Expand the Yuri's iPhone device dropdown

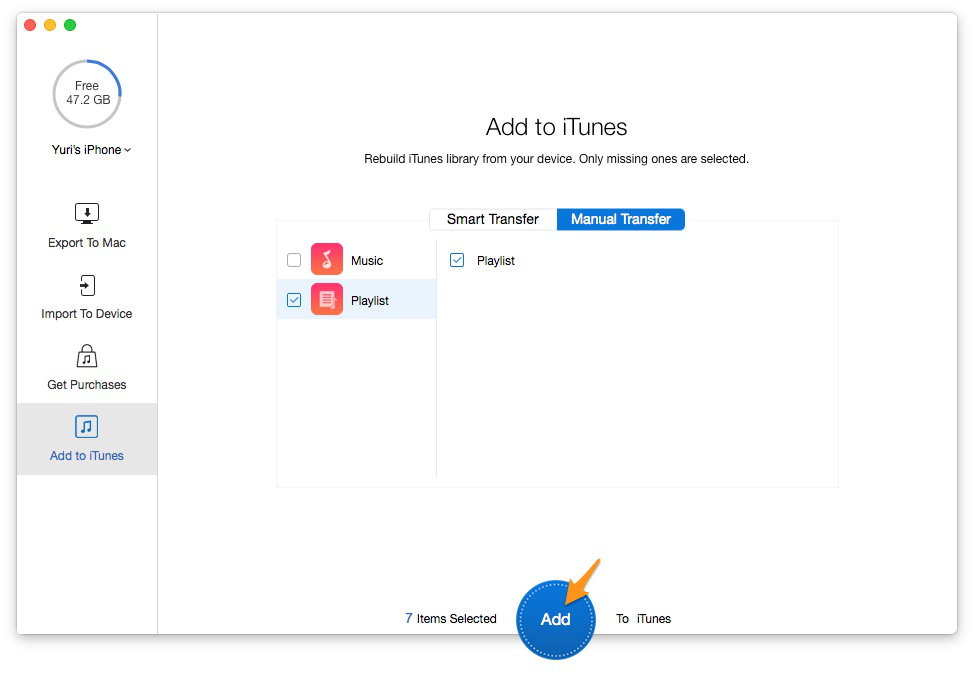click(x=91, y=150)
